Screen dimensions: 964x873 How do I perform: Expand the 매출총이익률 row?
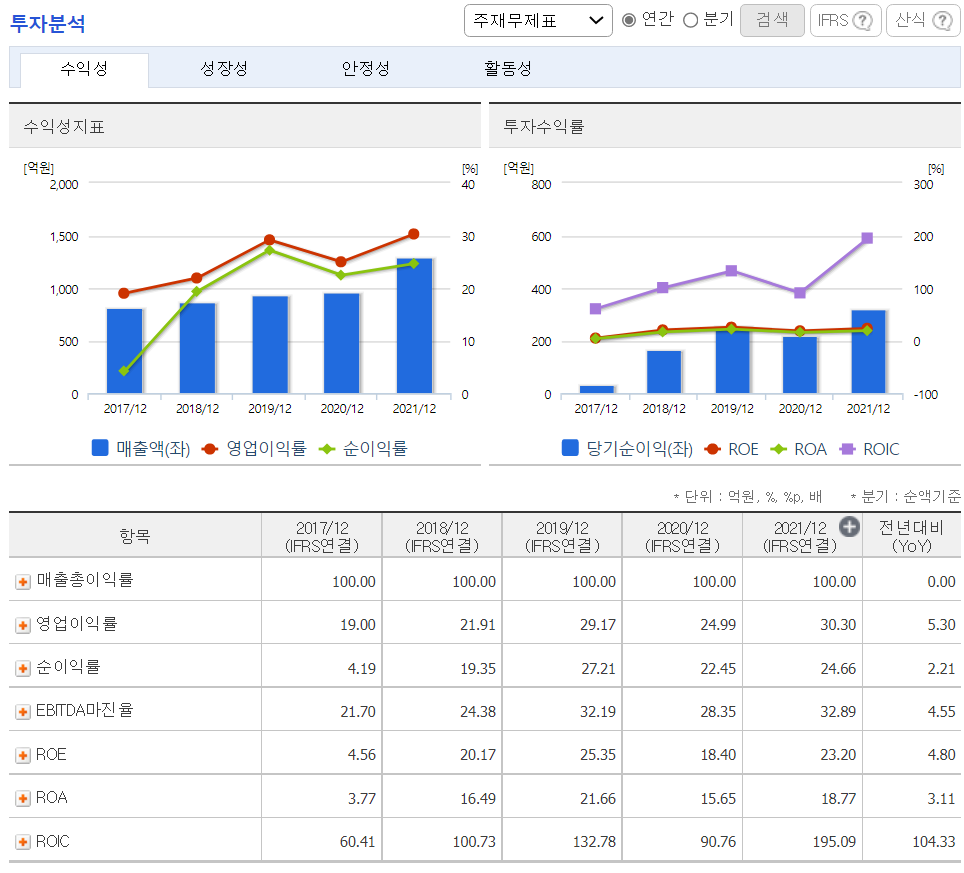[x=23, y=582]
